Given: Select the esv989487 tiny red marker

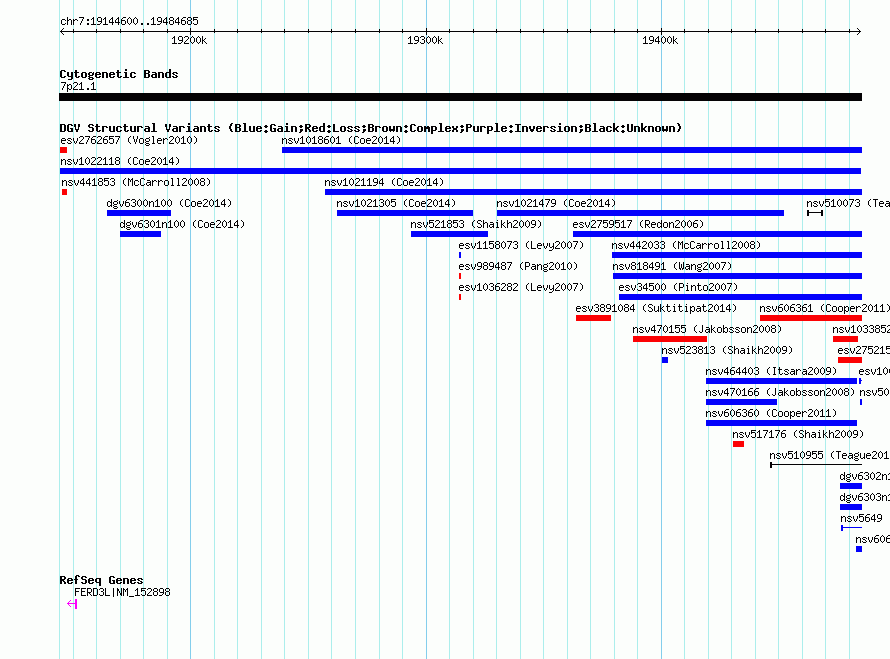Looking at the screenshot, I should coord(460,276).
